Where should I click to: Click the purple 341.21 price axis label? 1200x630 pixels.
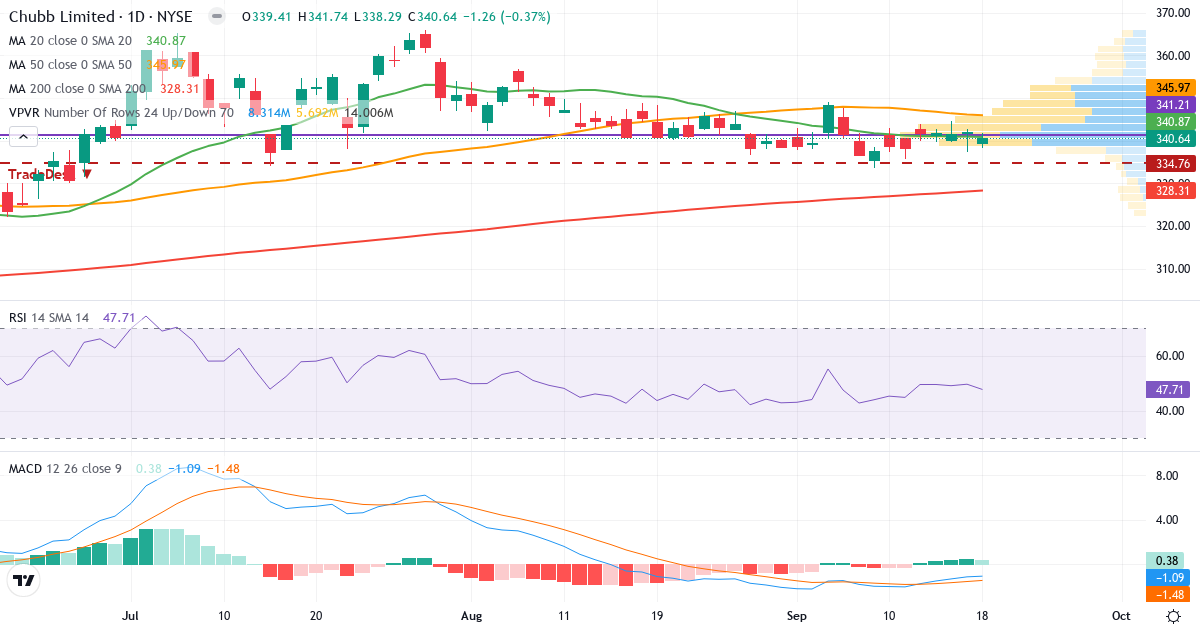click(1171, 104)
